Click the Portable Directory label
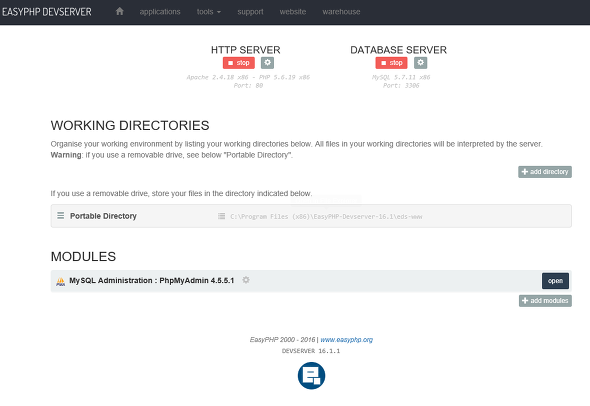Viewport: 590px width, 406px height. [x=103, y=216]
